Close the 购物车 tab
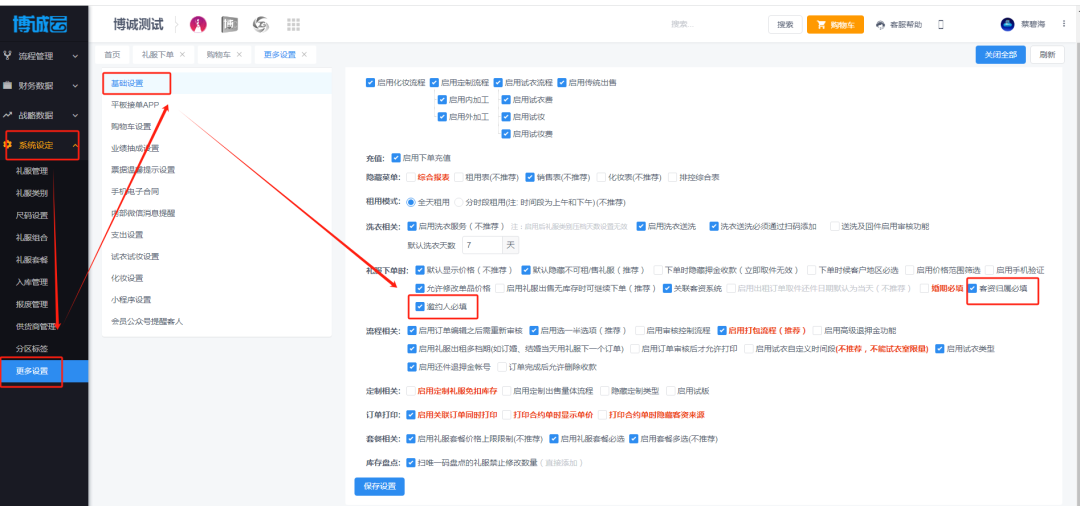 239,54
